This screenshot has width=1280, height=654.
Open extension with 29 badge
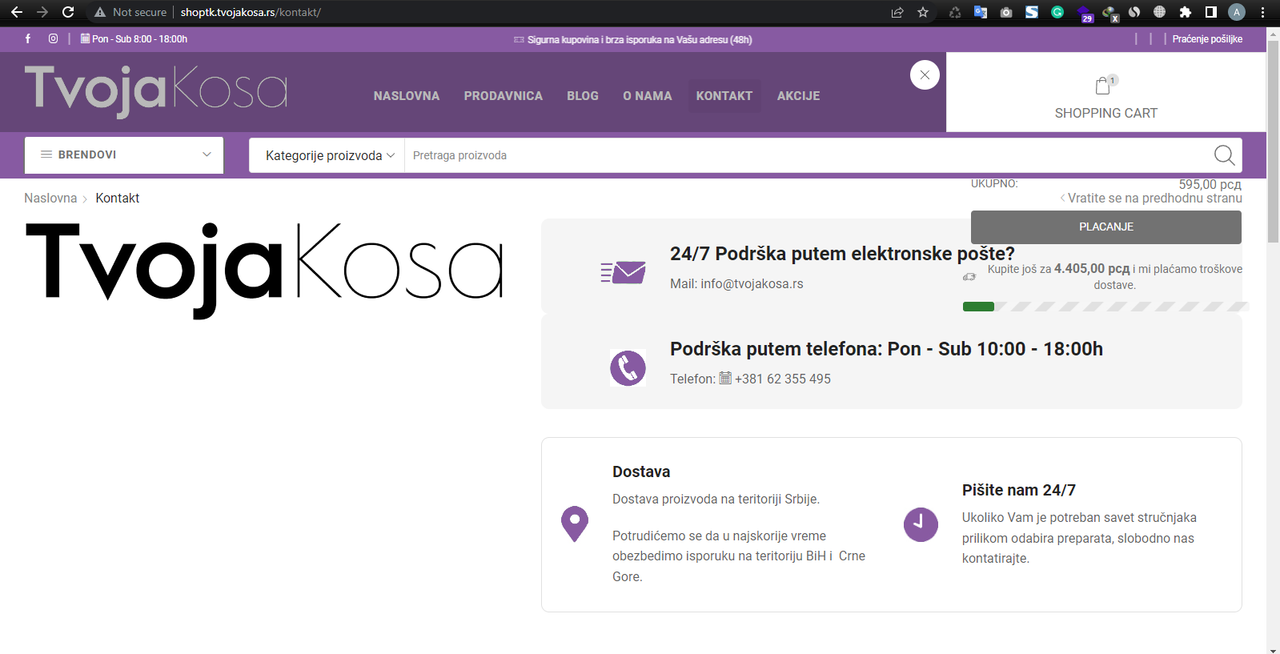(x=1085, y=13)
